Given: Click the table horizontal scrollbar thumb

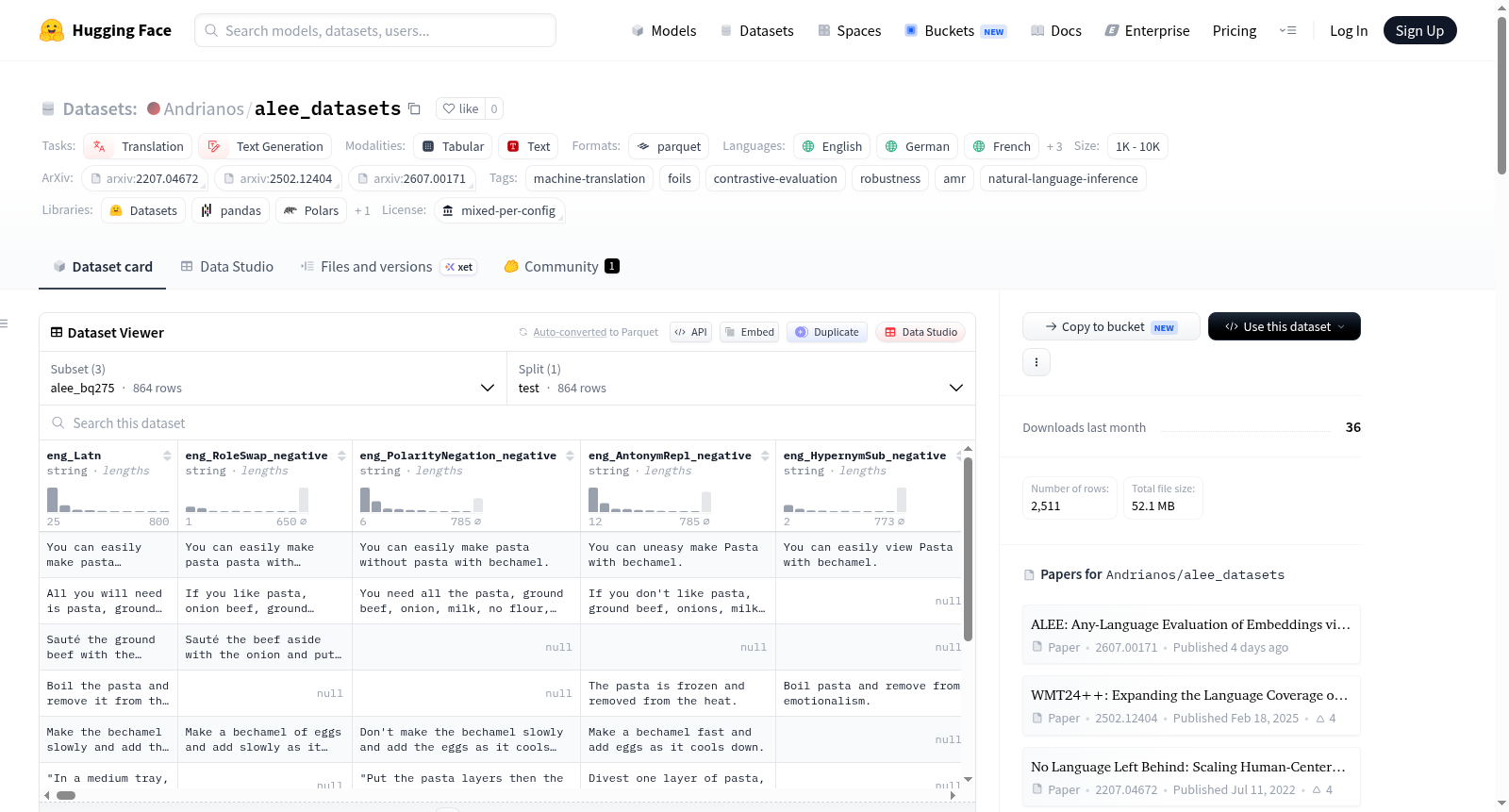Looking at the screenshot, I should coord(66,795).
